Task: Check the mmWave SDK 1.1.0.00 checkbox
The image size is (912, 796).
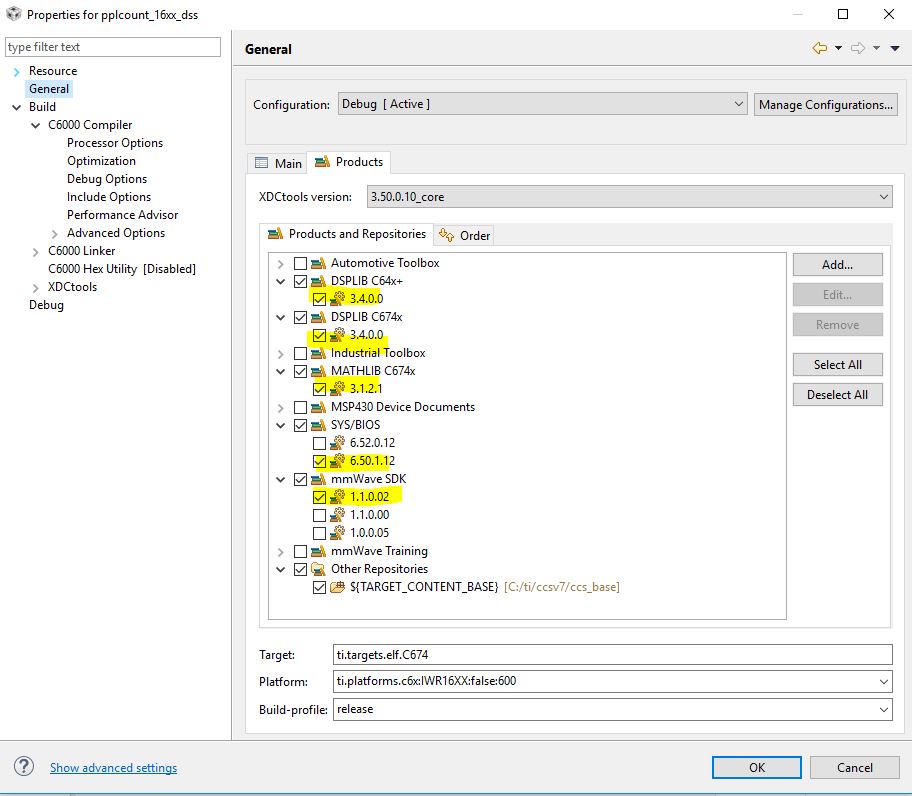Action: coord(319,516)
